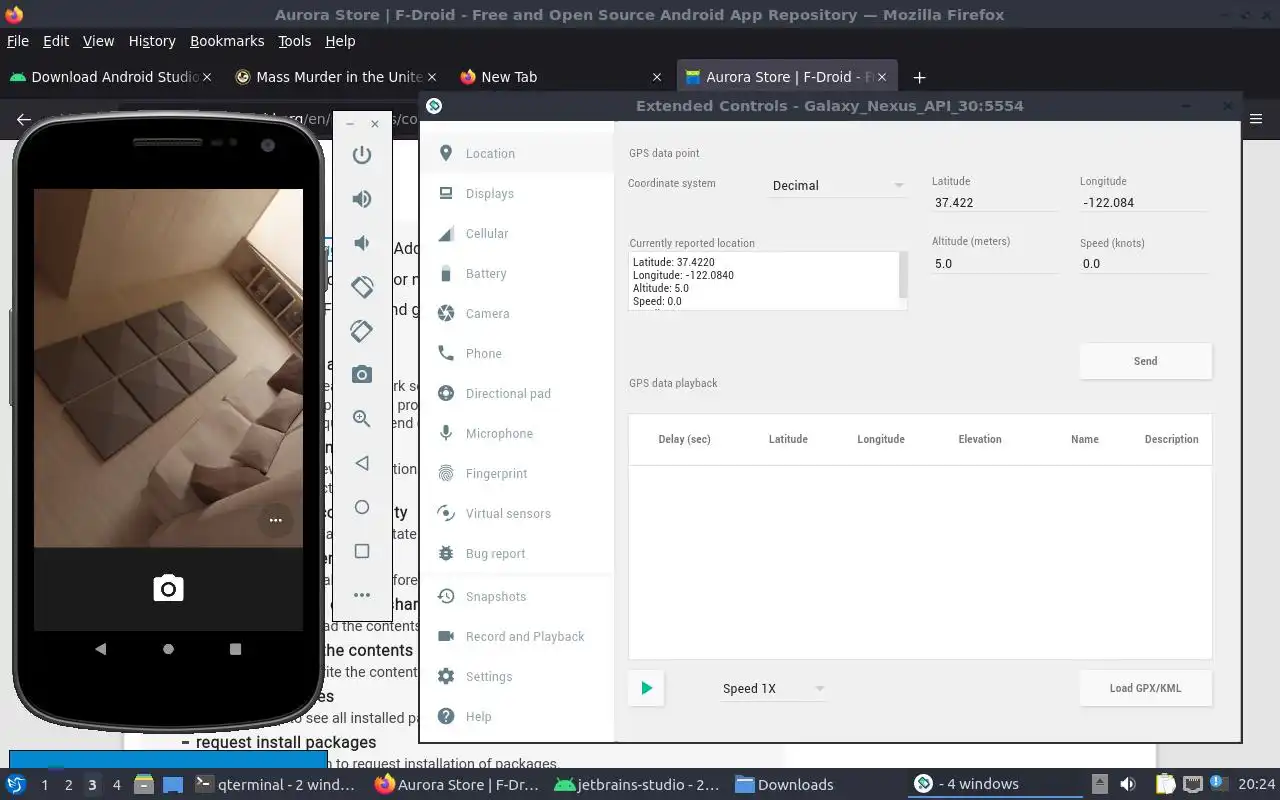1280x800 pixels.
Task: Open Firefox Bookmarks menu
Action: [227, 41]
